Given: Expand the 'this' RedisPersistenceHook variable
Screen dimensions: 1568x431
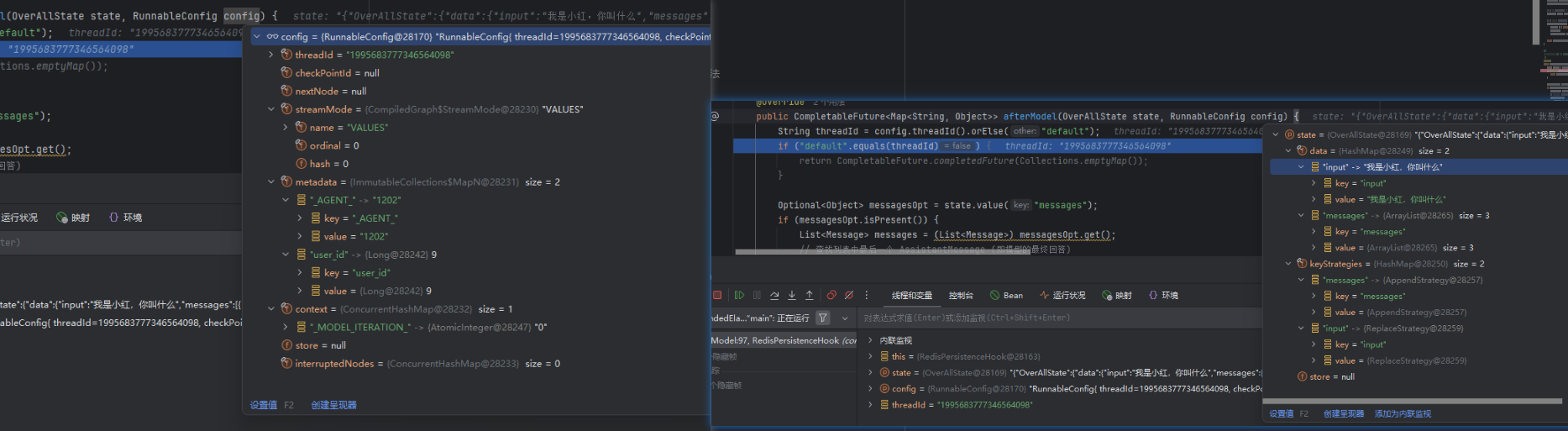Looking at the screenshot, I should [871, 356].
